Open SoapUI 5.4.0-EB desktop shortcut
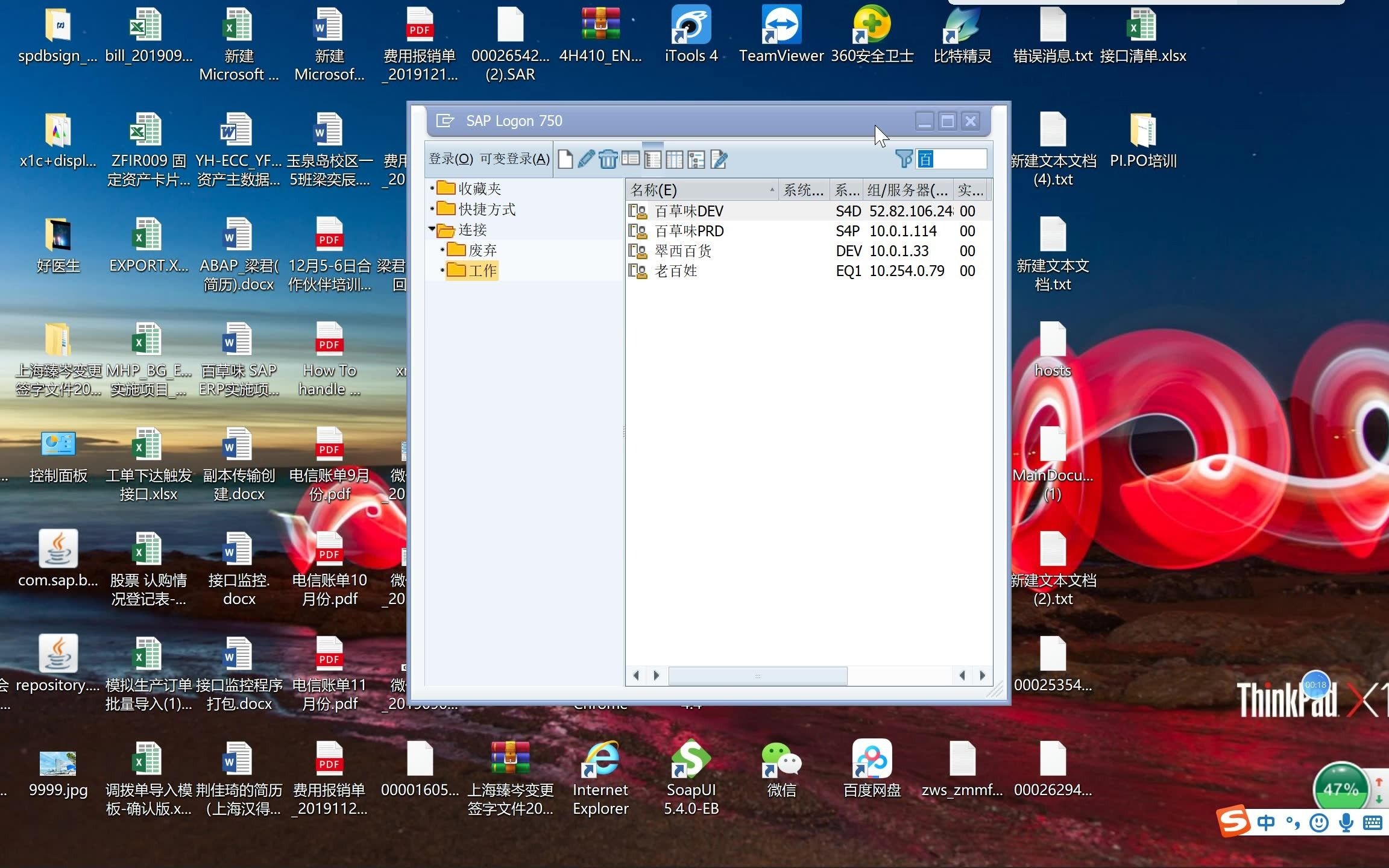 [691, 778]
